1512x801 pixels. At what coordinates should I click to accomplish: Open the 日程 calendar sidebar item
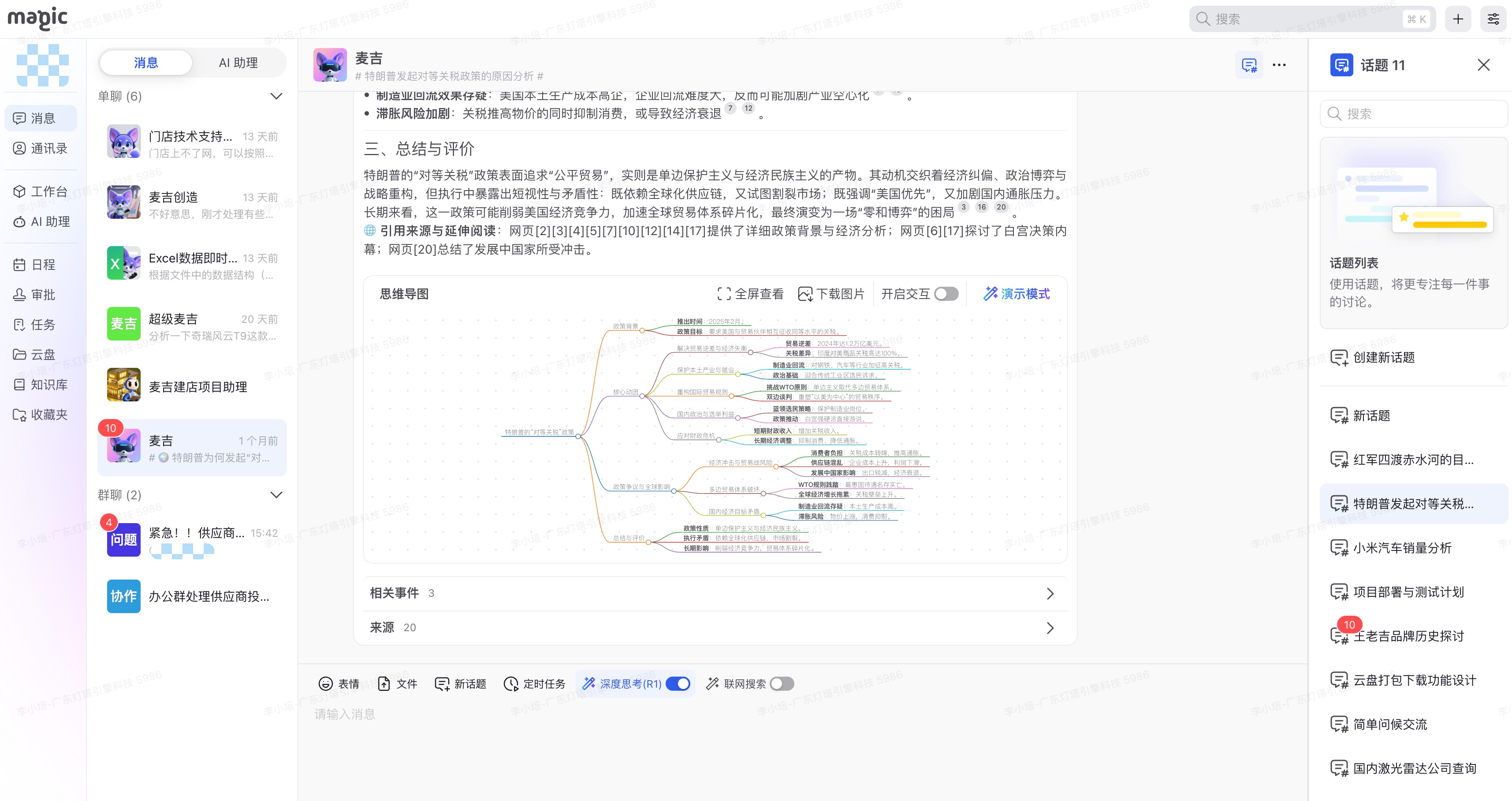coord(41,264)
